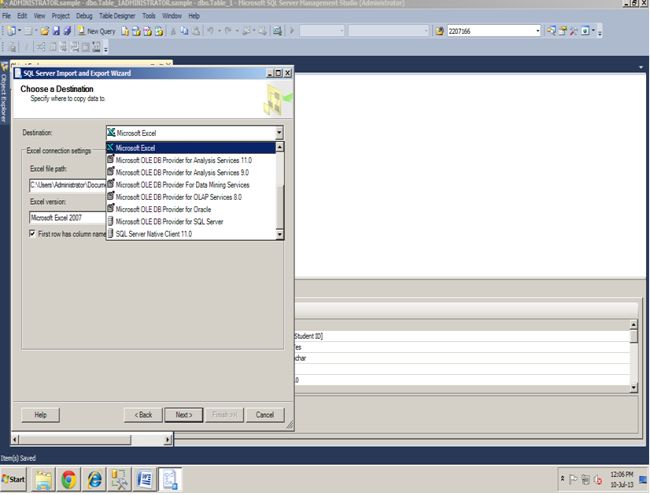Open the Edit menu
This screenshot has width=650, height=495.
click(22, 16)
